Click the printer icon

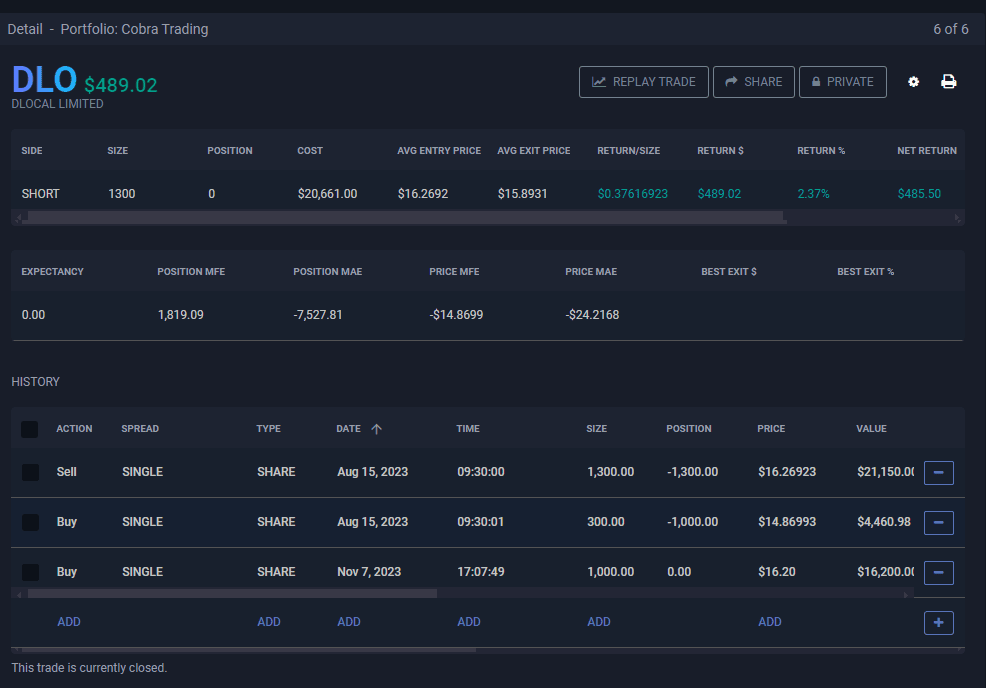(x=948, y=82)
